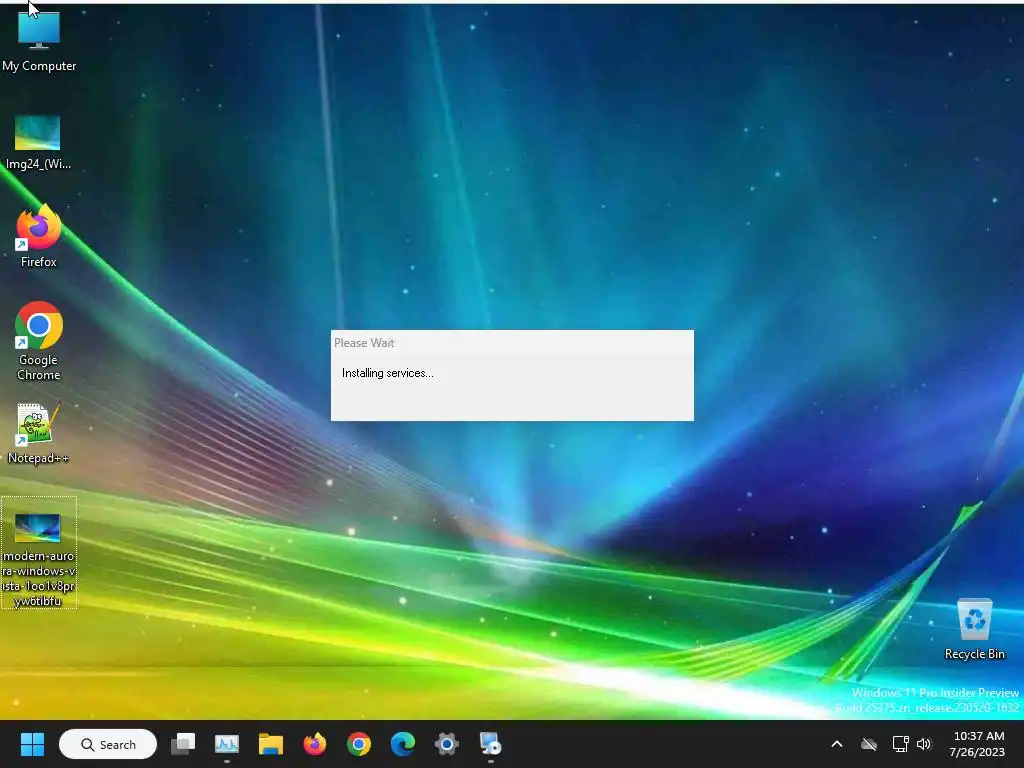1024x768 pixels.
Task: Open Task View from the taskbar
Action: 183,744
